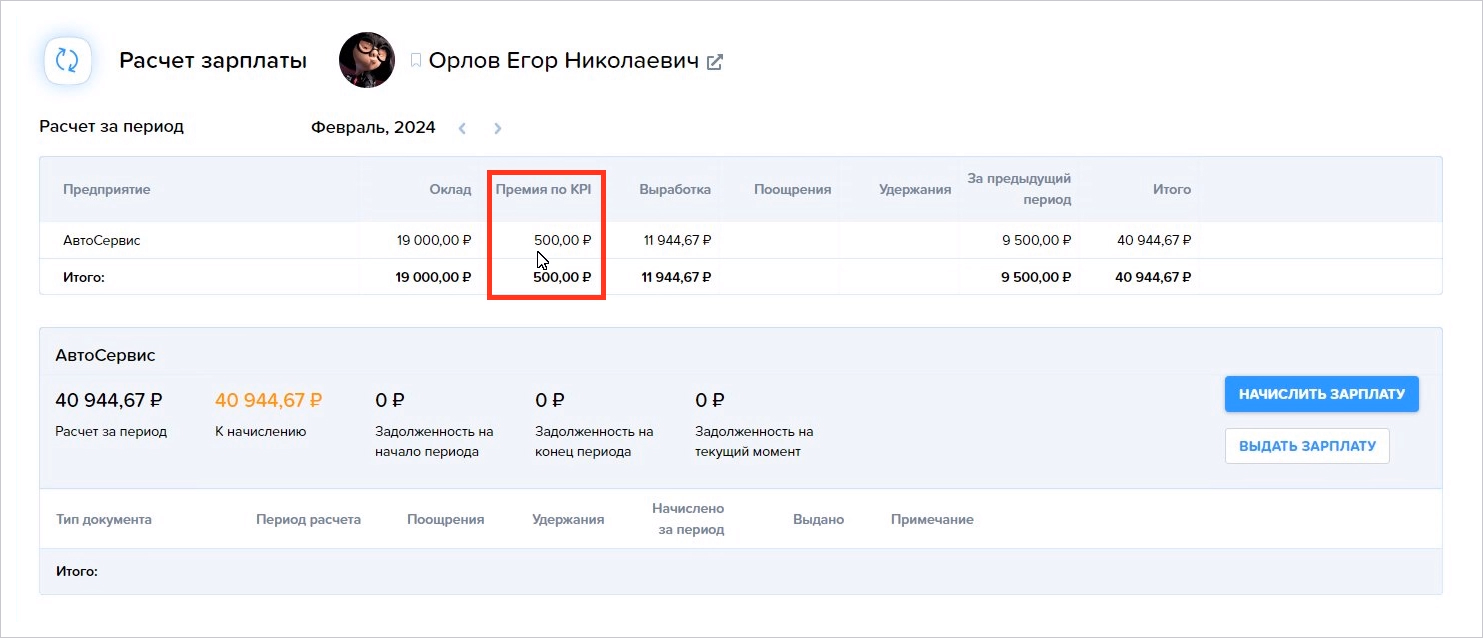Go to previous month with left chevron
The height and width of the screenshot is (638, 1483).
tap(462, 128)
